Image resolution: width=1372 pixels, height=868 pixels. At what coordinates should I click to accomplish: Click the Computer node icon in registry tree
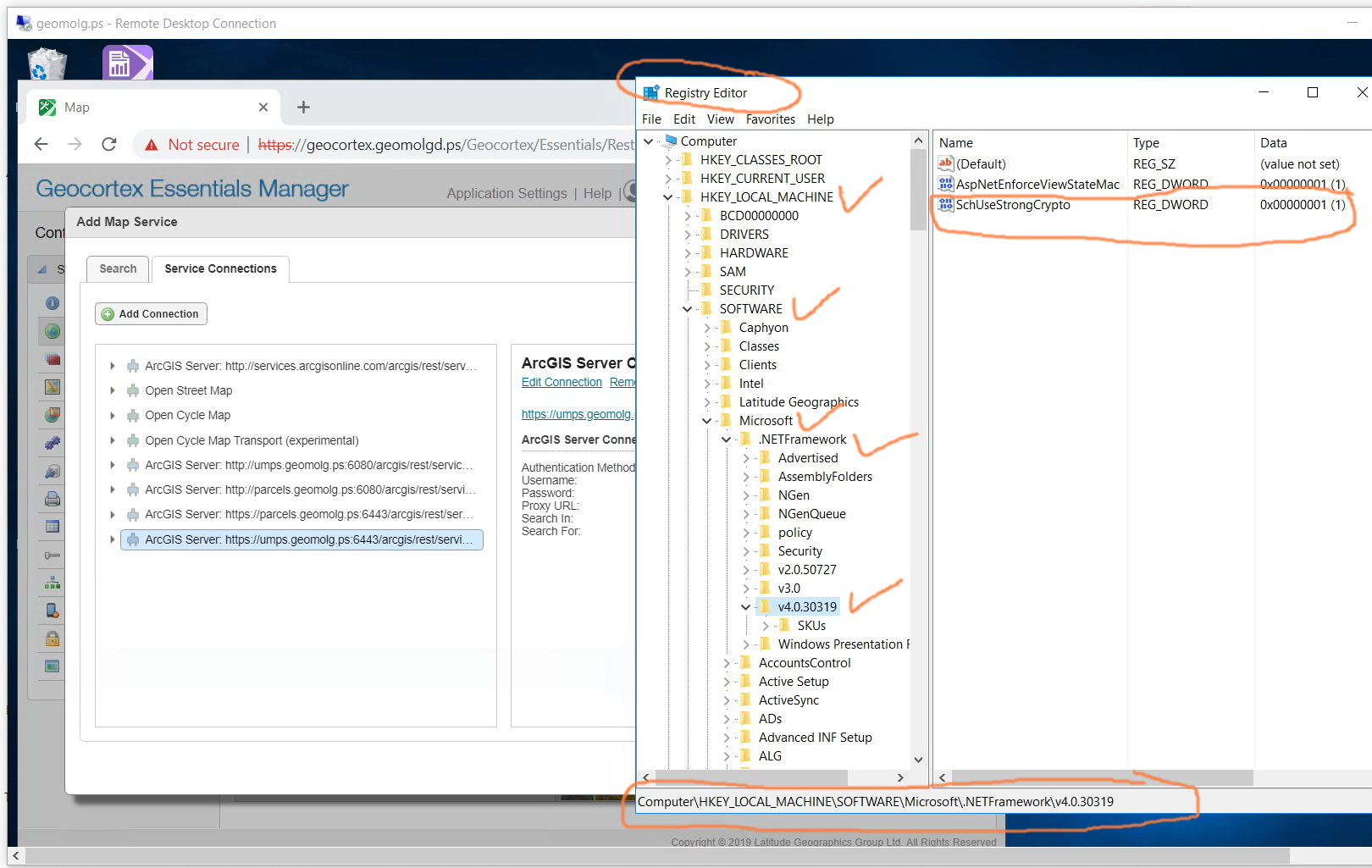(x=670, y=141)
